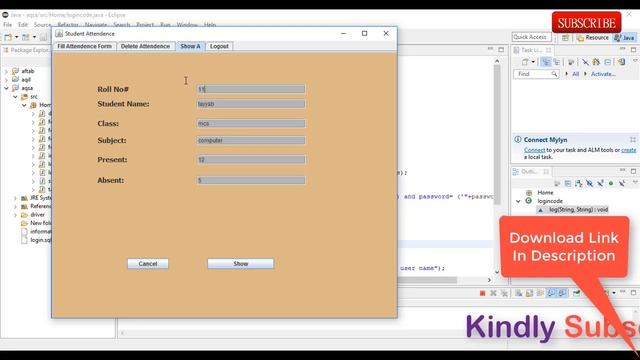Close the Connect Mylyn notice
640x360 pixels.
[x=632, y=140]
